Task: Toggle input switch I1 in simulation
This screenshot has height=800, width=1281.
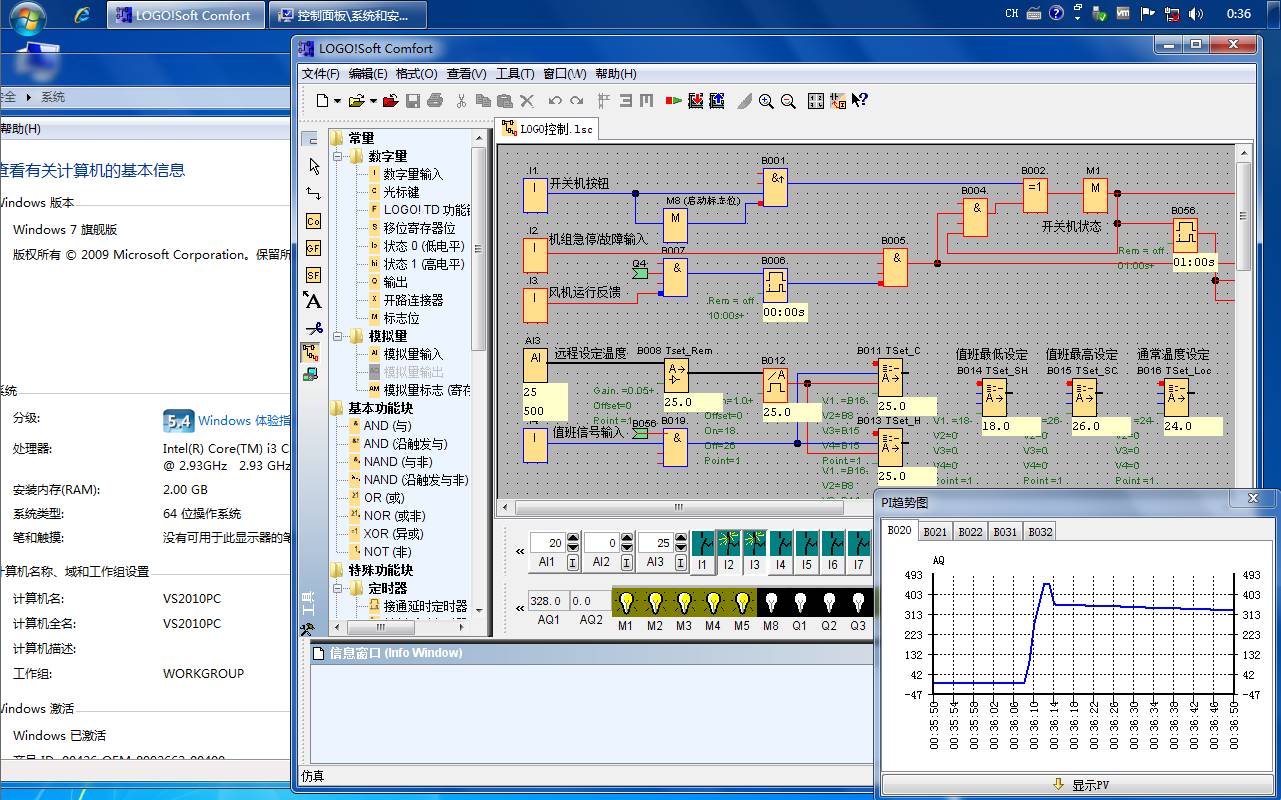Action: click(x=703, y=543)
